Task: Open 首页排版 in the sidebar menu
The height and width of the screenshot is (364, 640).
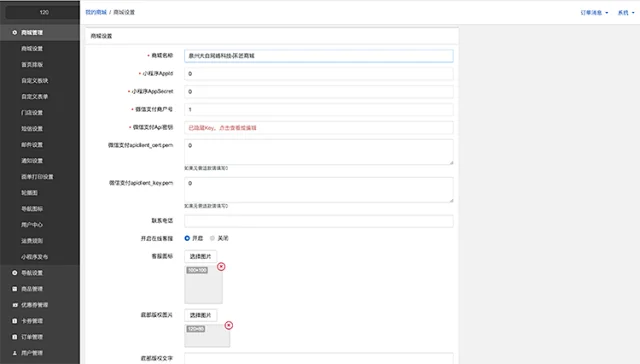Action: tap(32, 64)
